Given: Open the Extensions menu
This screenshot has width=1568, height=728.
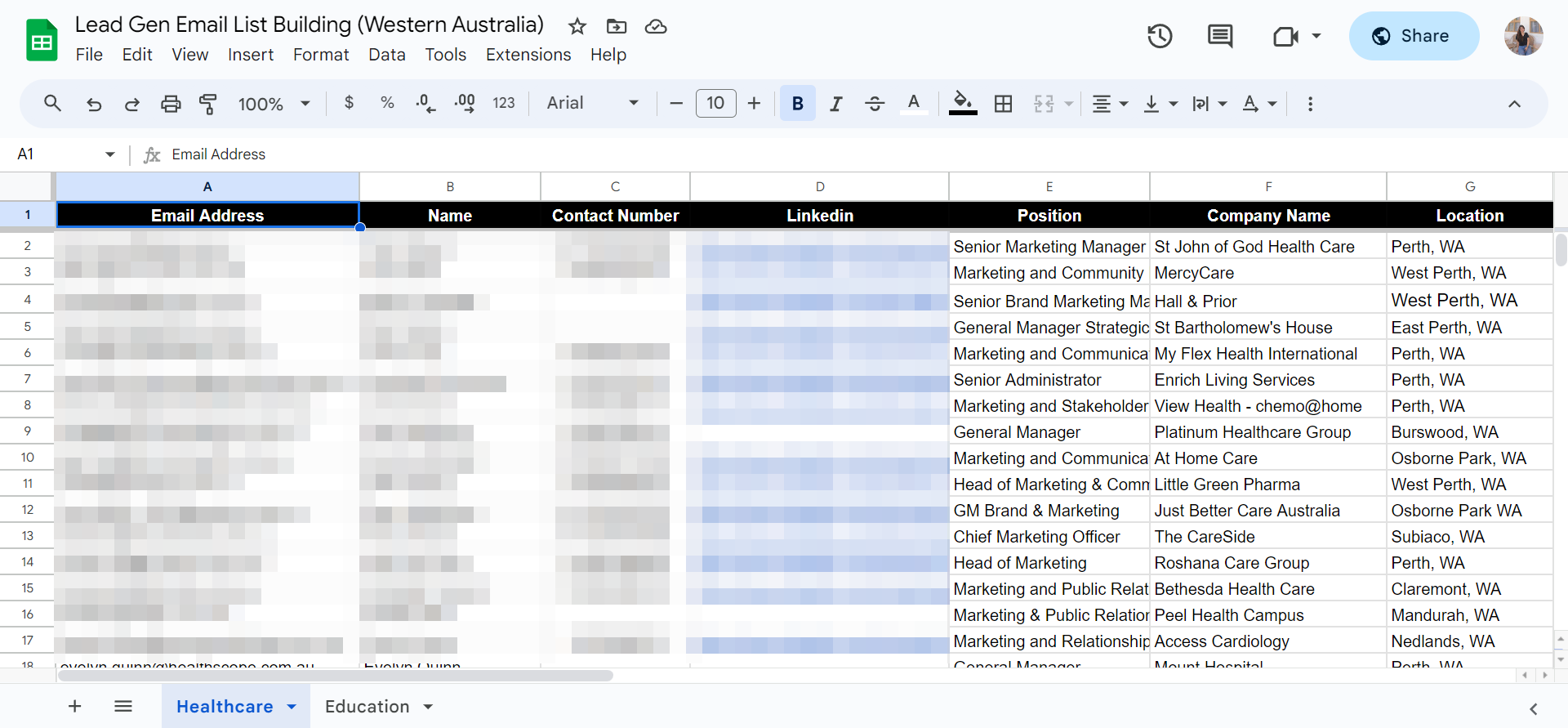Looking at the screenshot, I should coord(528,55).
